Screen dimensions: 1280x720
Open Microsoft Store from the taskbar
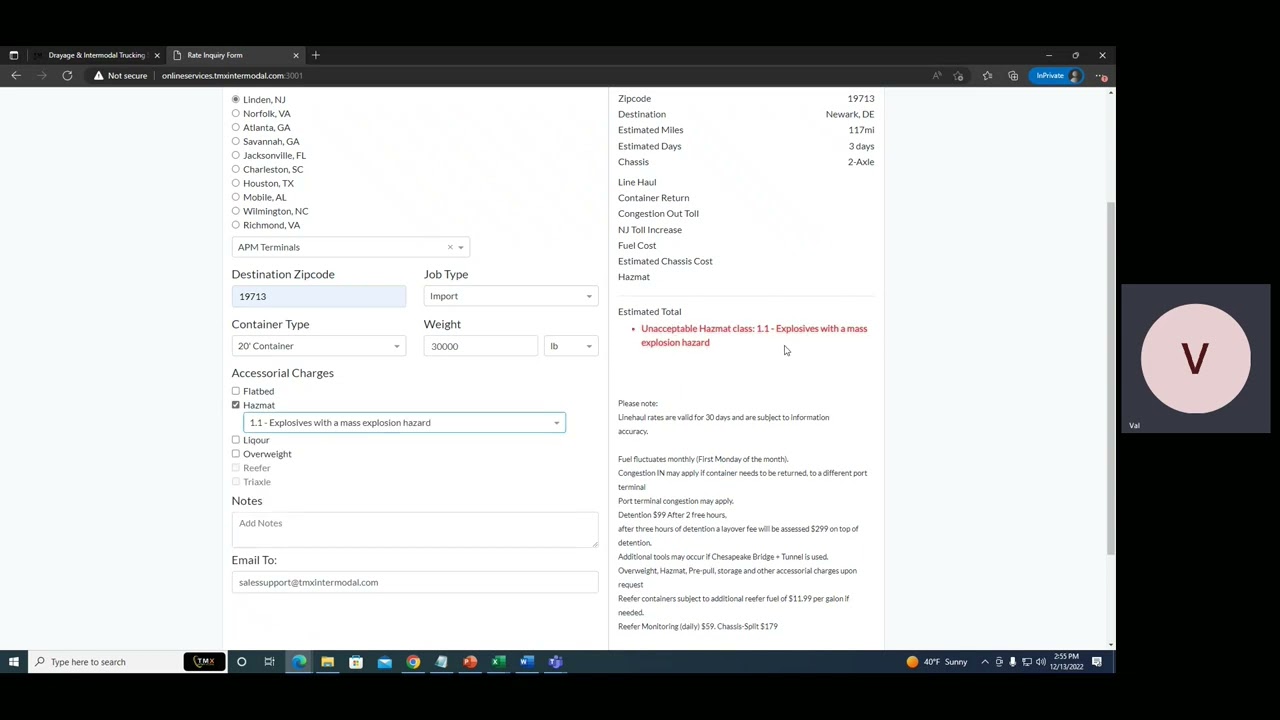click(355, 662)
